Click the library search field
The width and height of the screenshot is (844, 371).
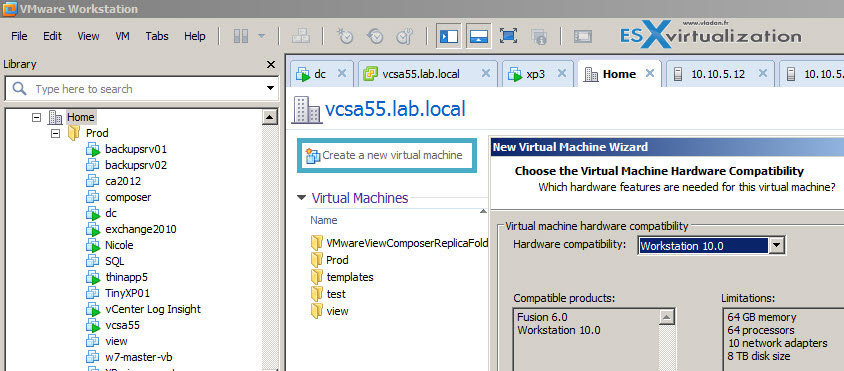[142, 89]
